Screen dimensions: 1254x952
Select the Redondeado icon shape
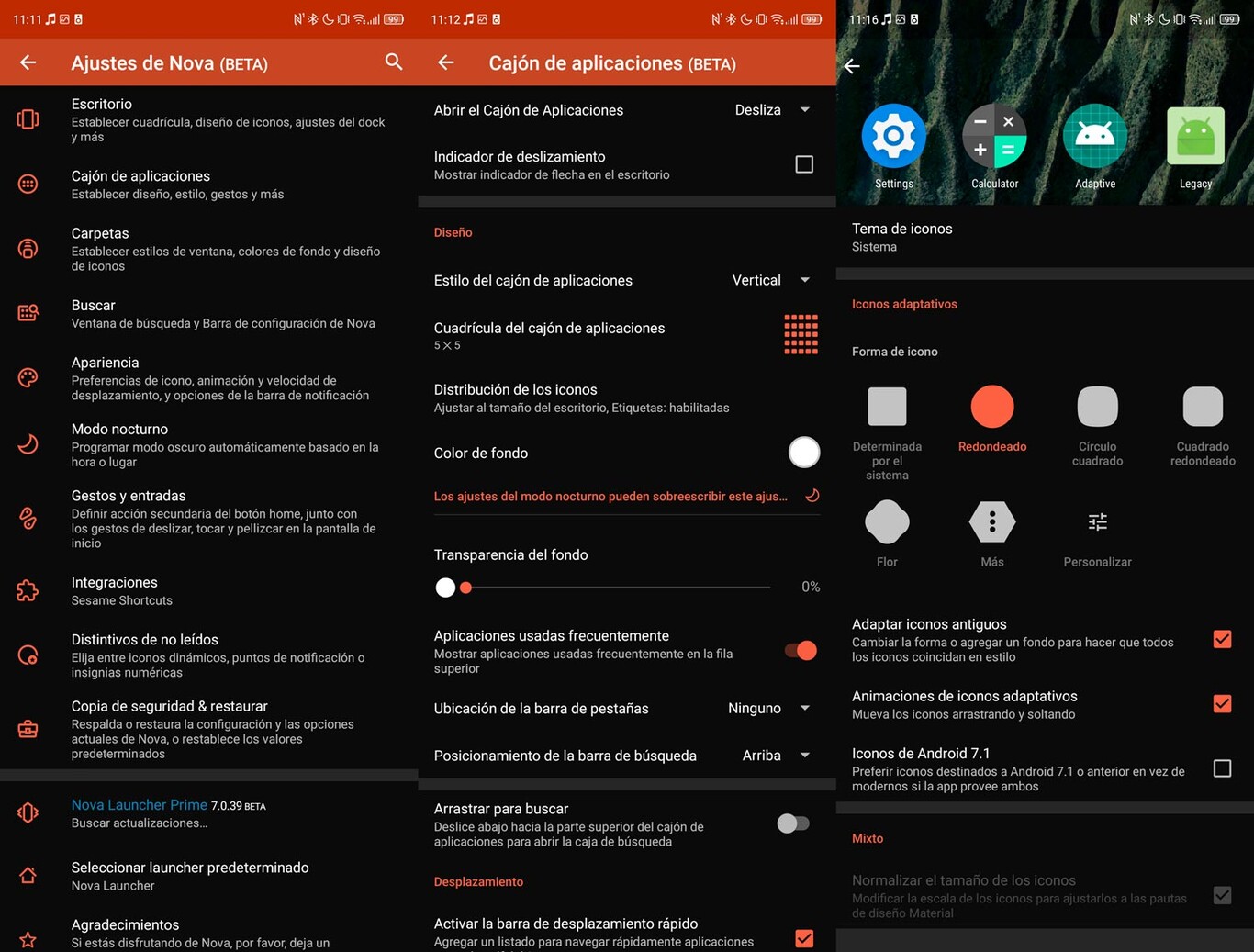coord(991,406)
